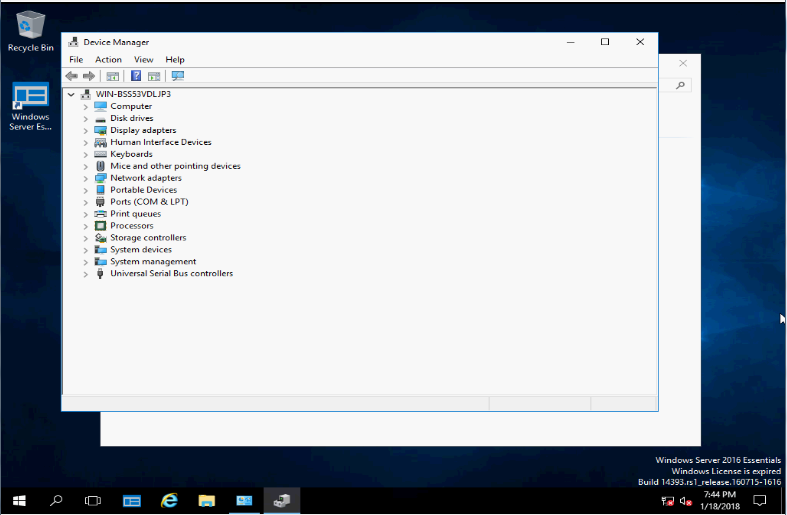Click the Scan for hardware changes icon
The width and height of the screenshot is (787, 515).
pos(178,76)
